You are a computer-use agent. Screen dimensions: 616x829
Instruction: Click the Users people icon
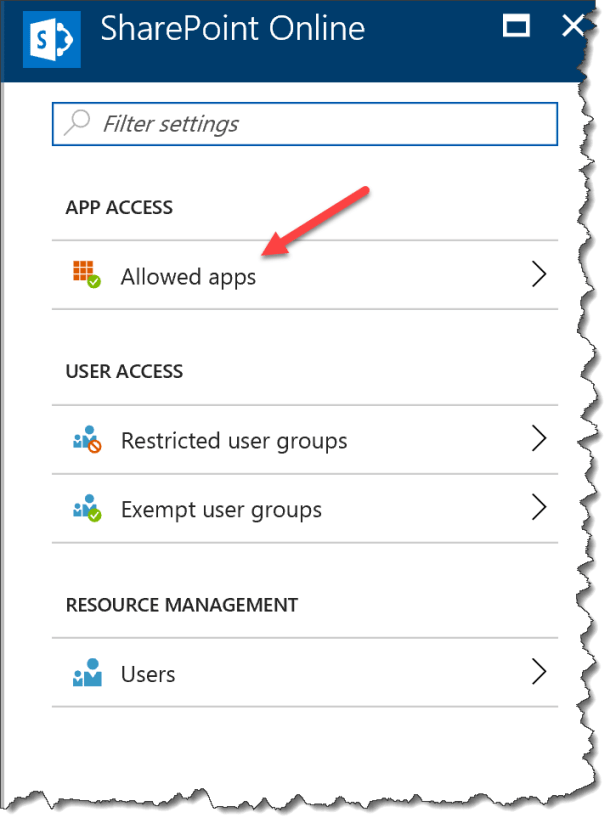pos(87,673)
